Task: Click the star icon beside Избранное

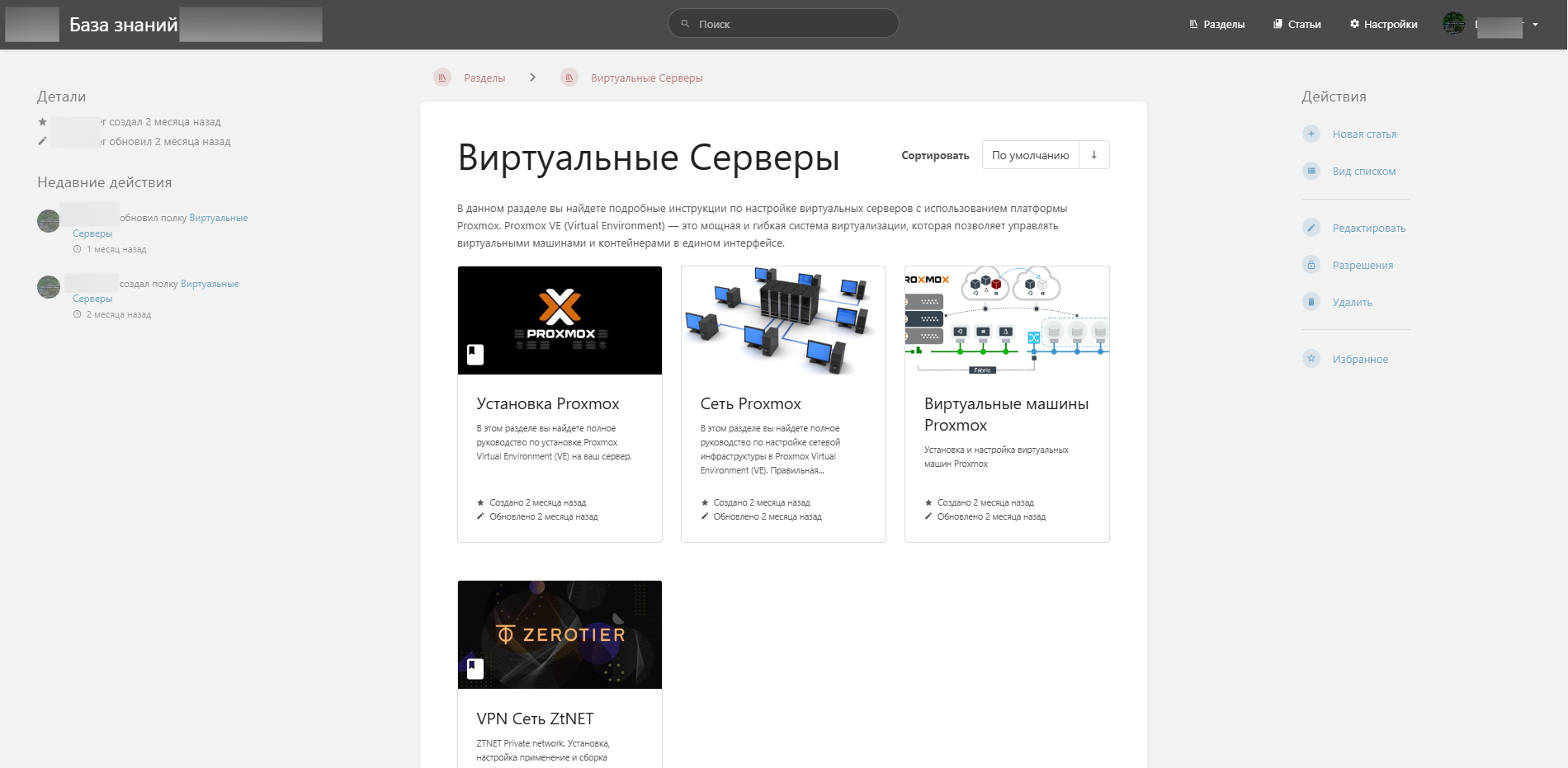Action: 1311,359
